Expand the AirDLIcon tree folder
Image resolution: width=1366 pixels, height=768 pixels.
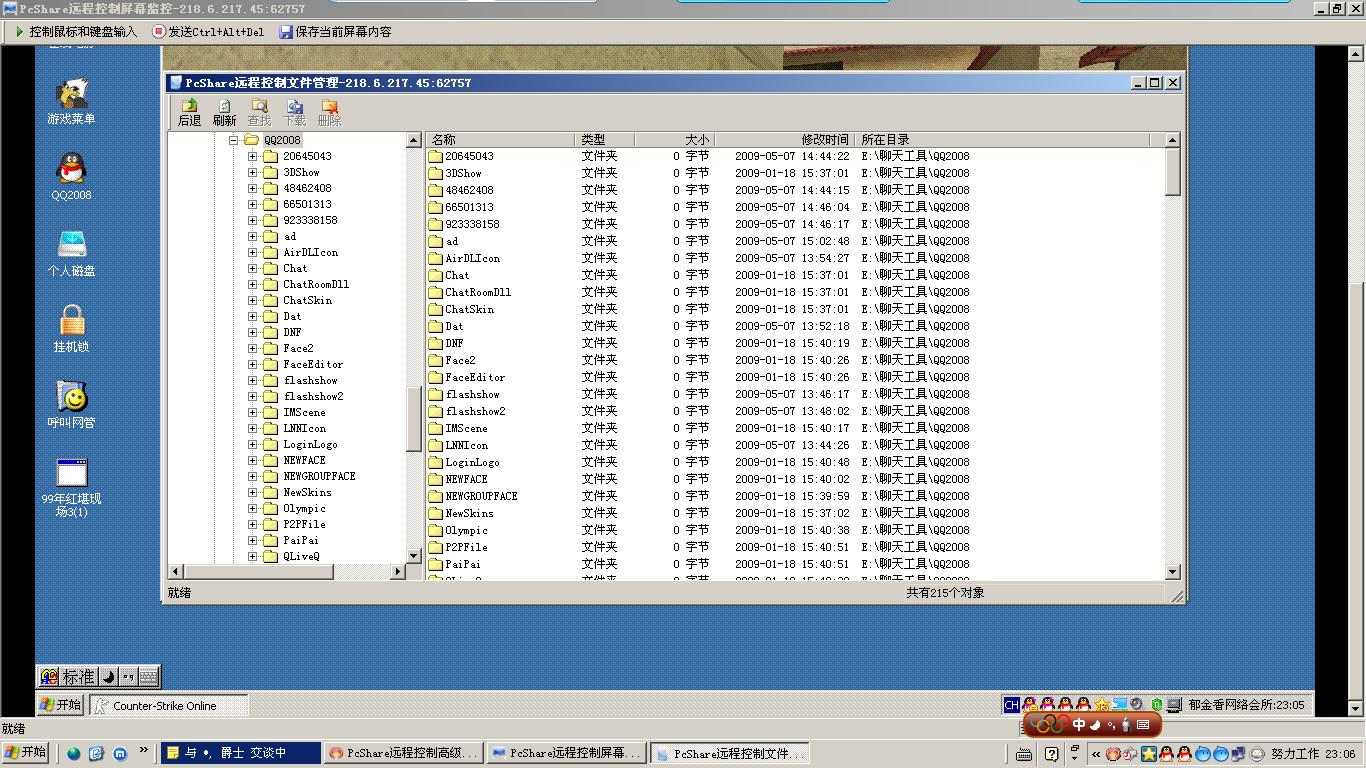pos(253,253)
